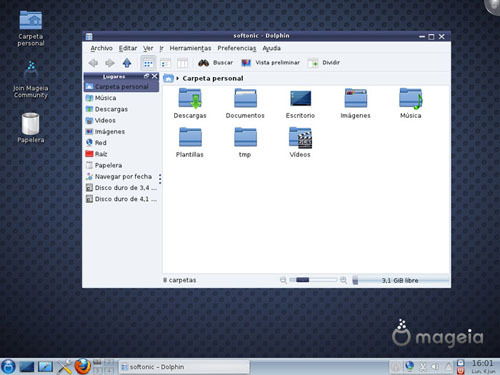Click the home folder icon in breadcrumb

(x=169, y=78)
